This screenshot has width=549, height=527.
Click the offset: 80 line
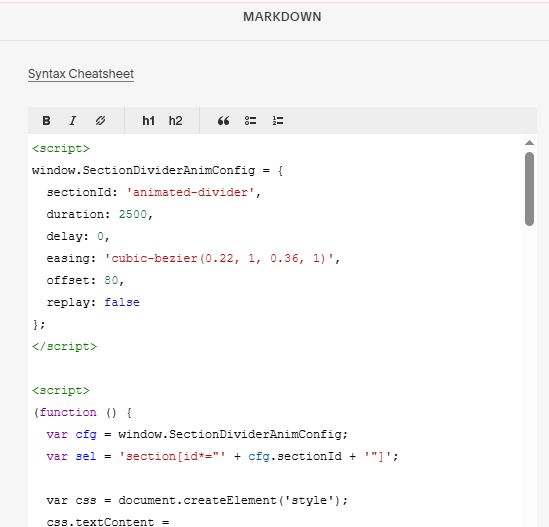pyautogui.click(x=85, y=280)
